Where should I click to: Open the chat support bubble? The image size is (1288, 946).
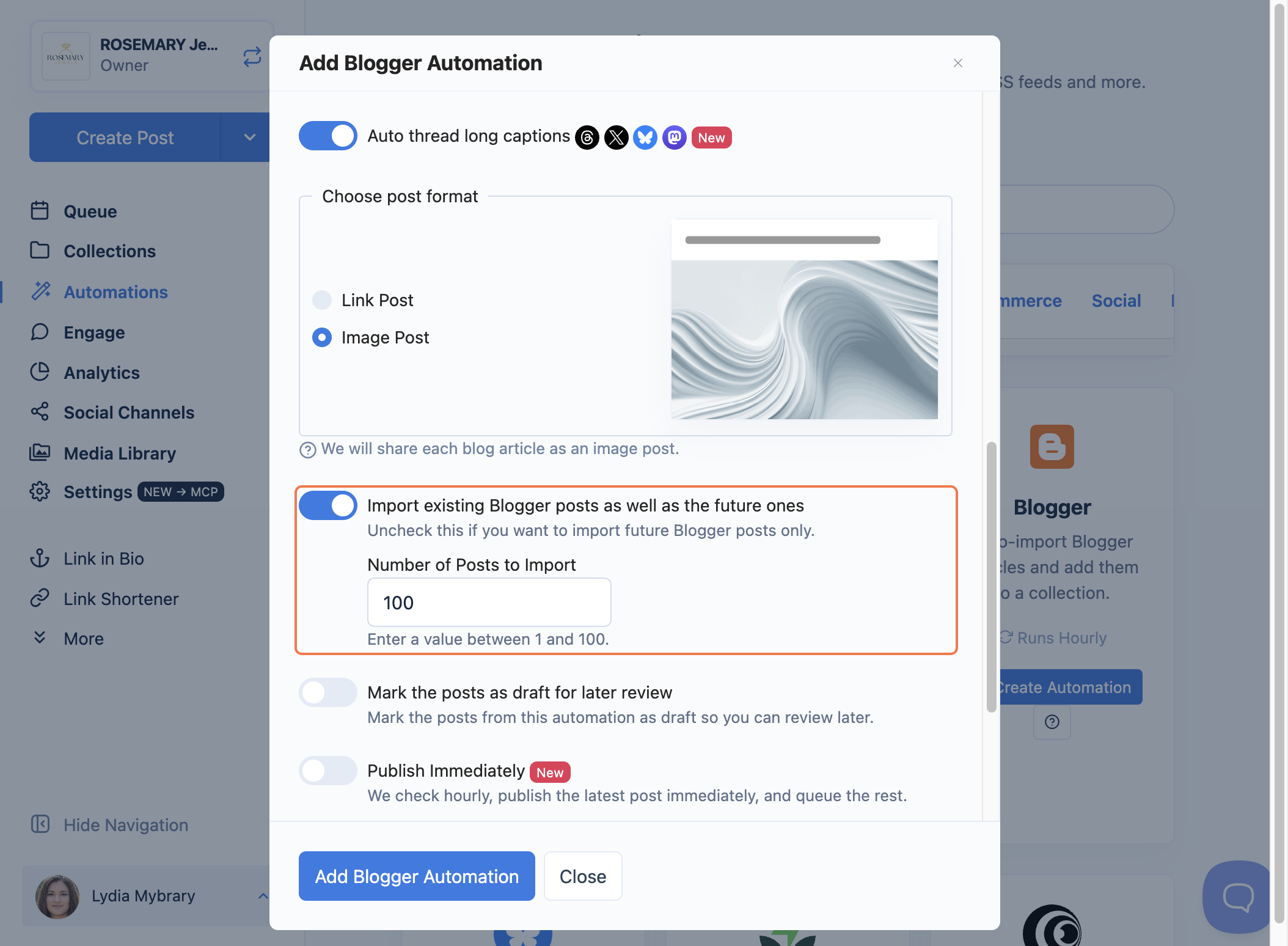(x=1238, y=897)
